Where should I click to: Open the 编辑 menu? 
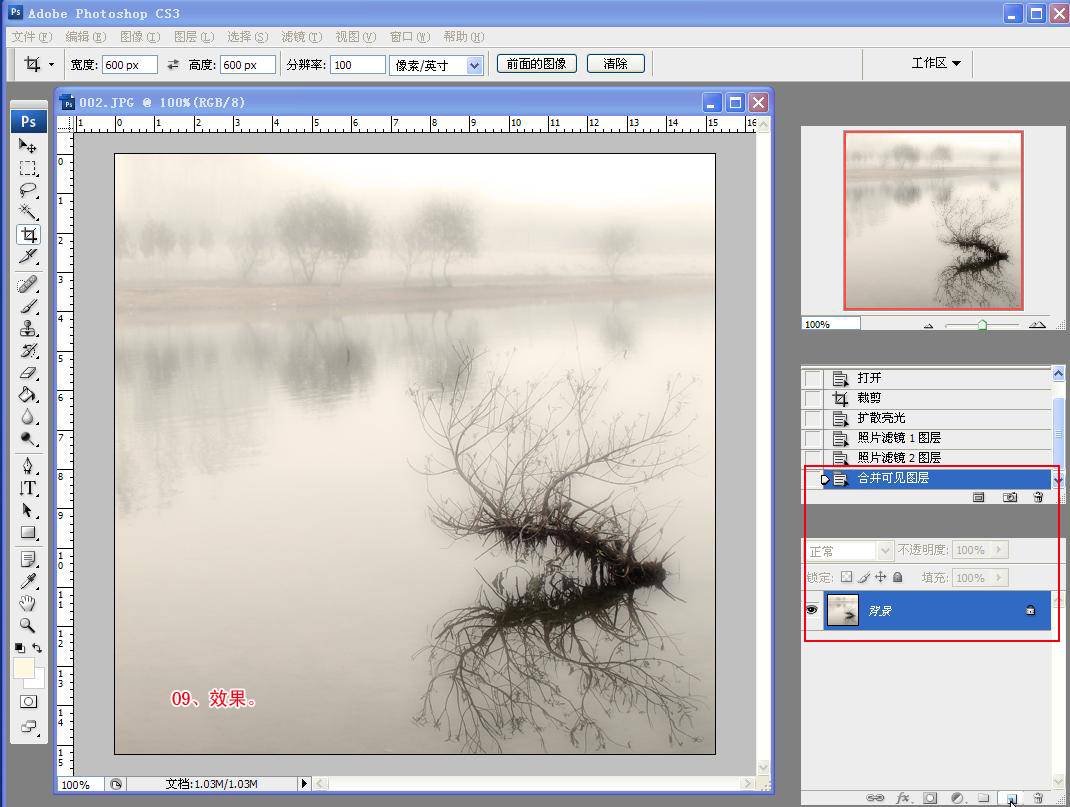tap(85, 37)
